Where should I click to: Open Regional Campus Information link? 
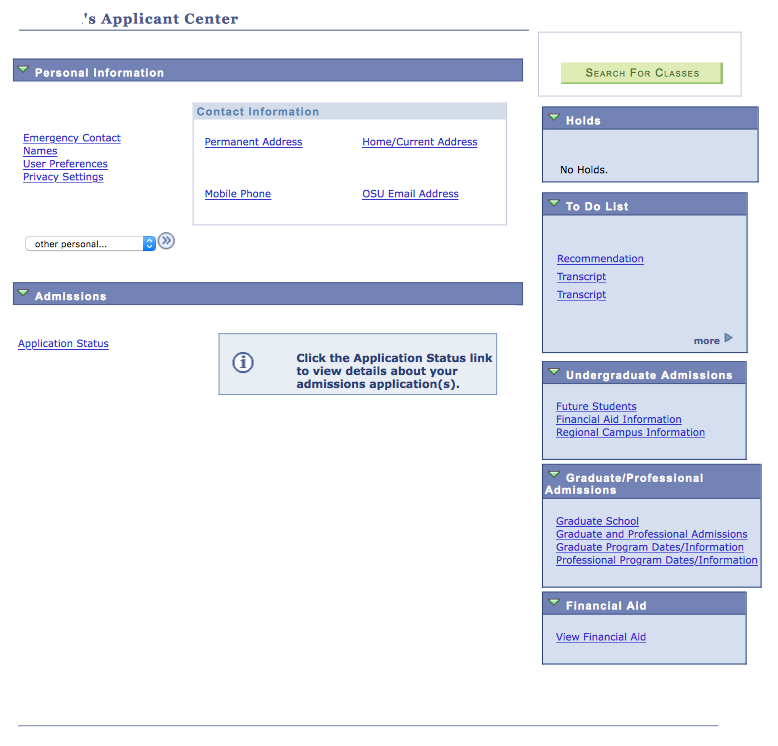630,433
